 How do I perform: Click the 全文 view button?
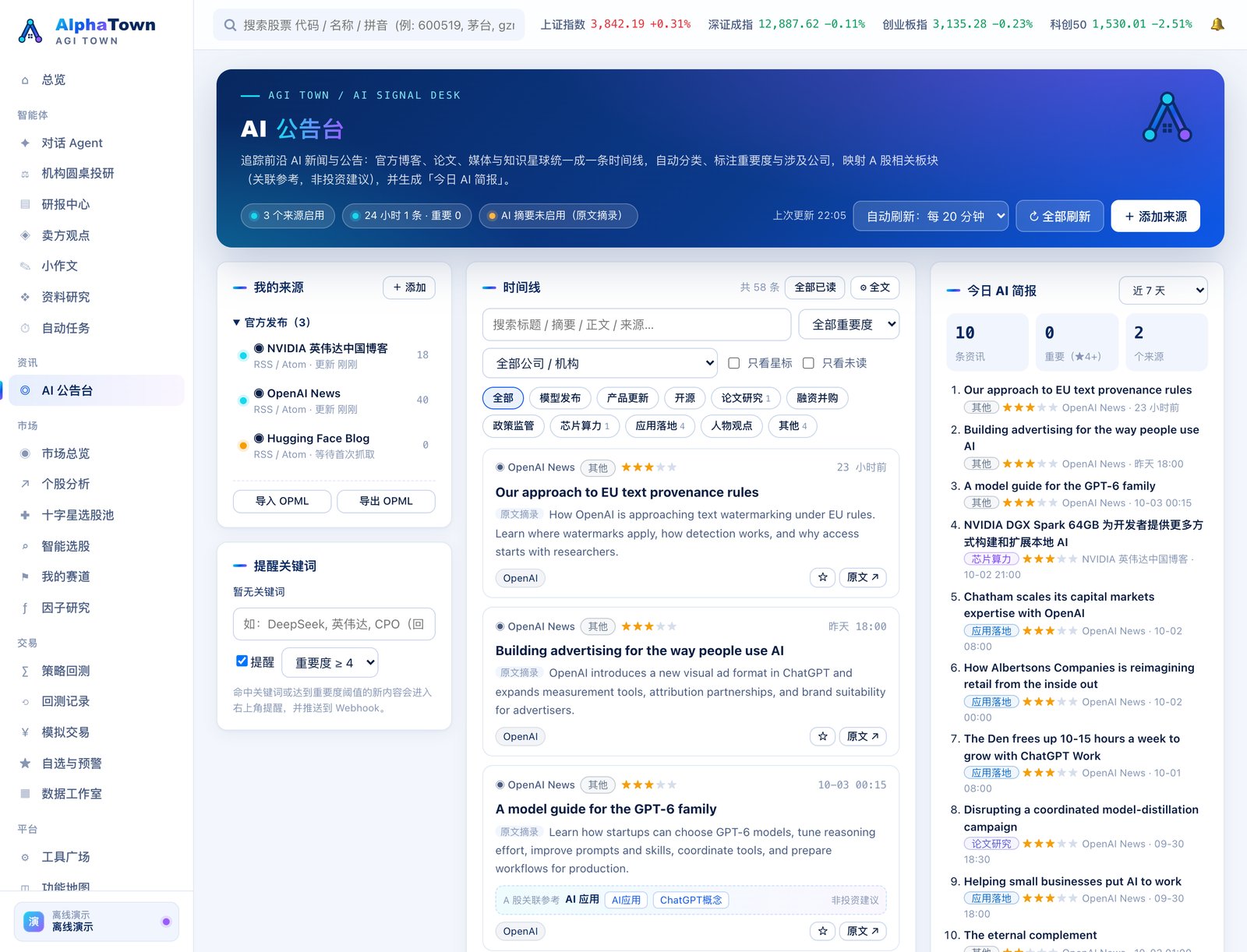(x=874, y=287)
